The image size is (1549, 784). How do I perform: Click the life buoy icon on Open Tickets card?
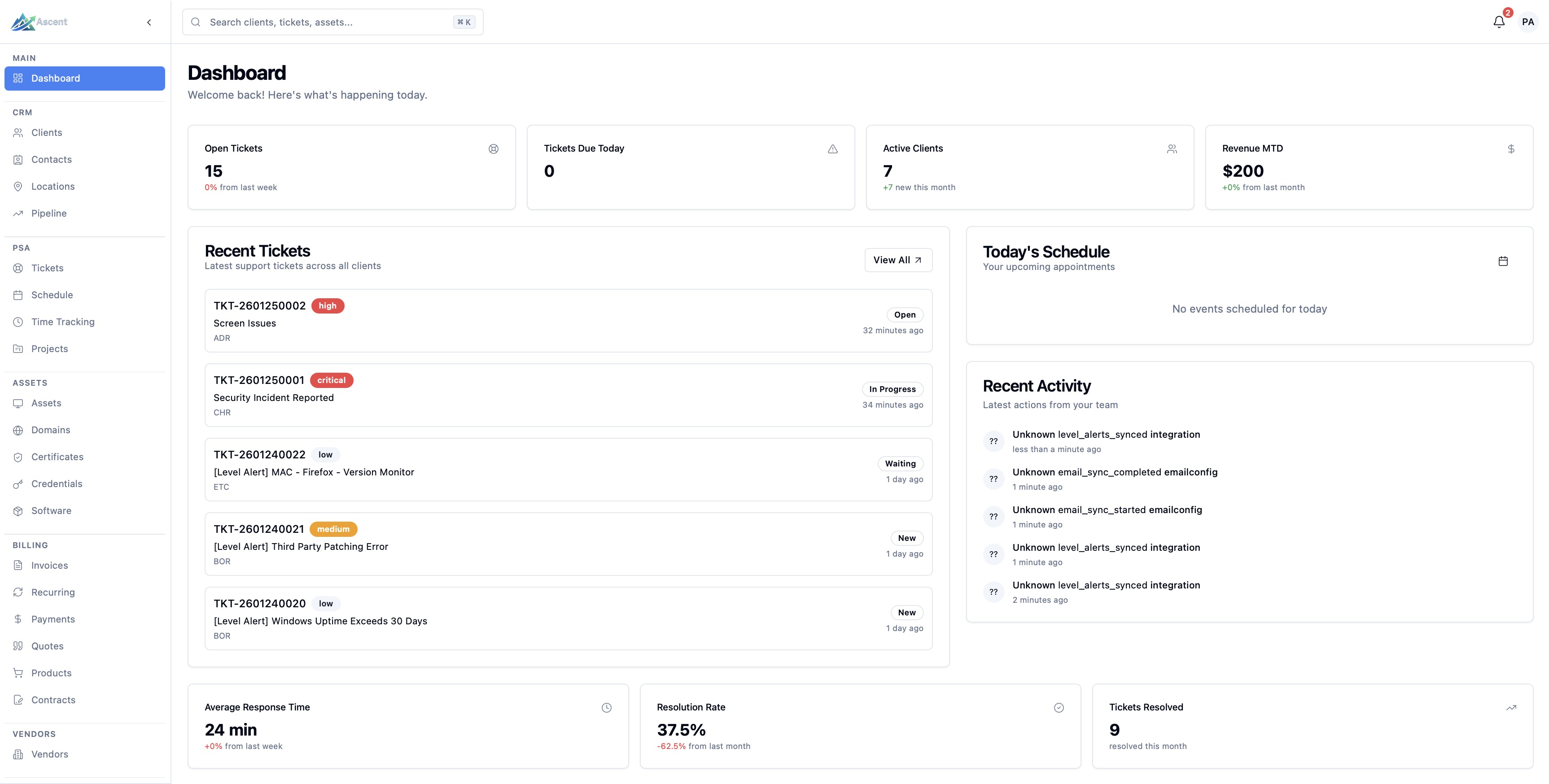(493, 148)
